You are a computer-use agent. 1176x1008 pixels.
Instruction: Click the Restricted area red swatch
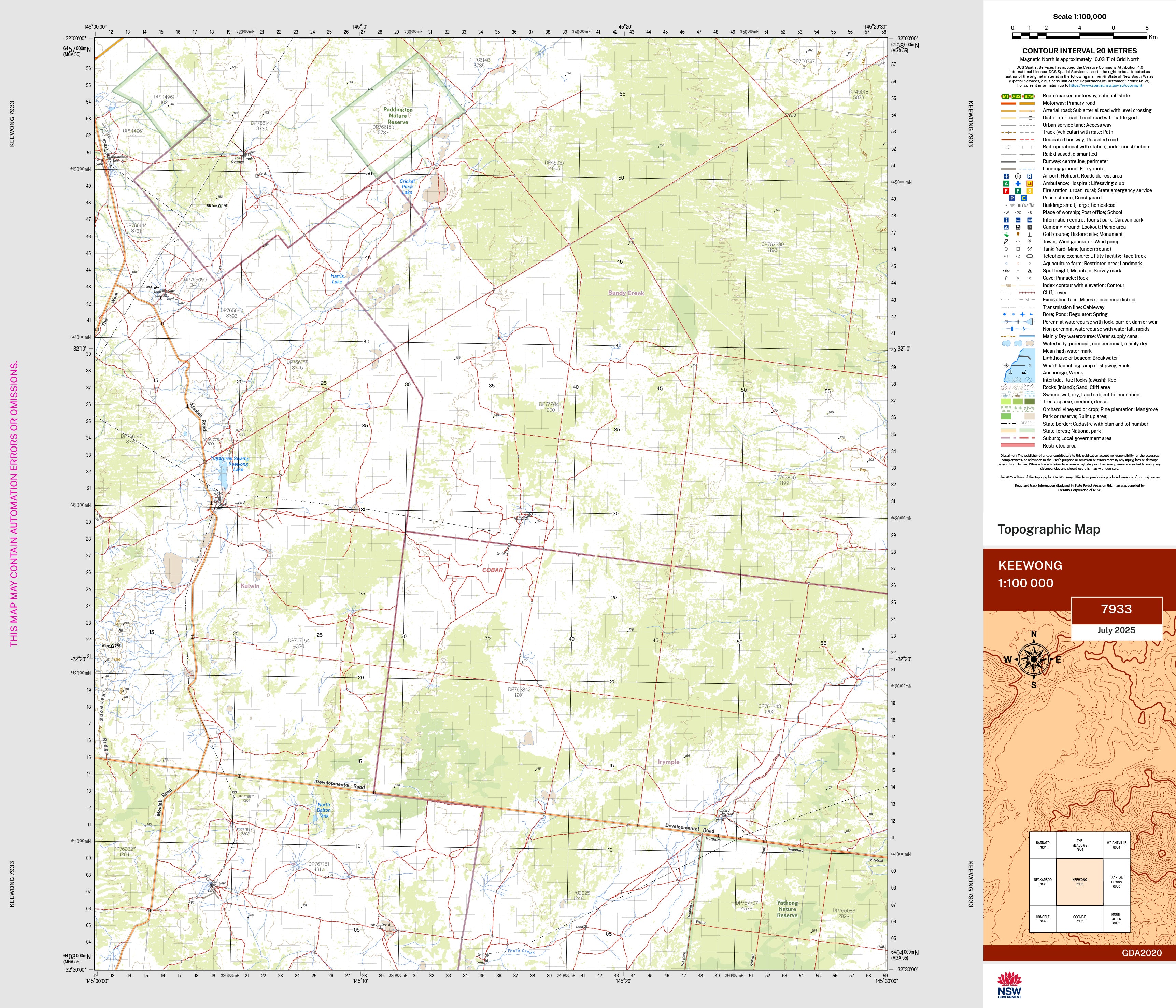pos(1018,445)
